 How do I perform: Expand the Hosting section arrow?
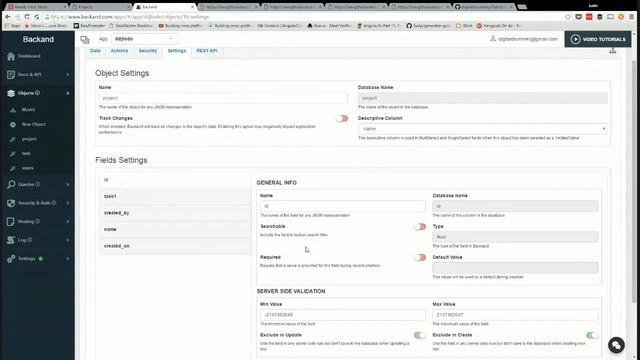68,222
